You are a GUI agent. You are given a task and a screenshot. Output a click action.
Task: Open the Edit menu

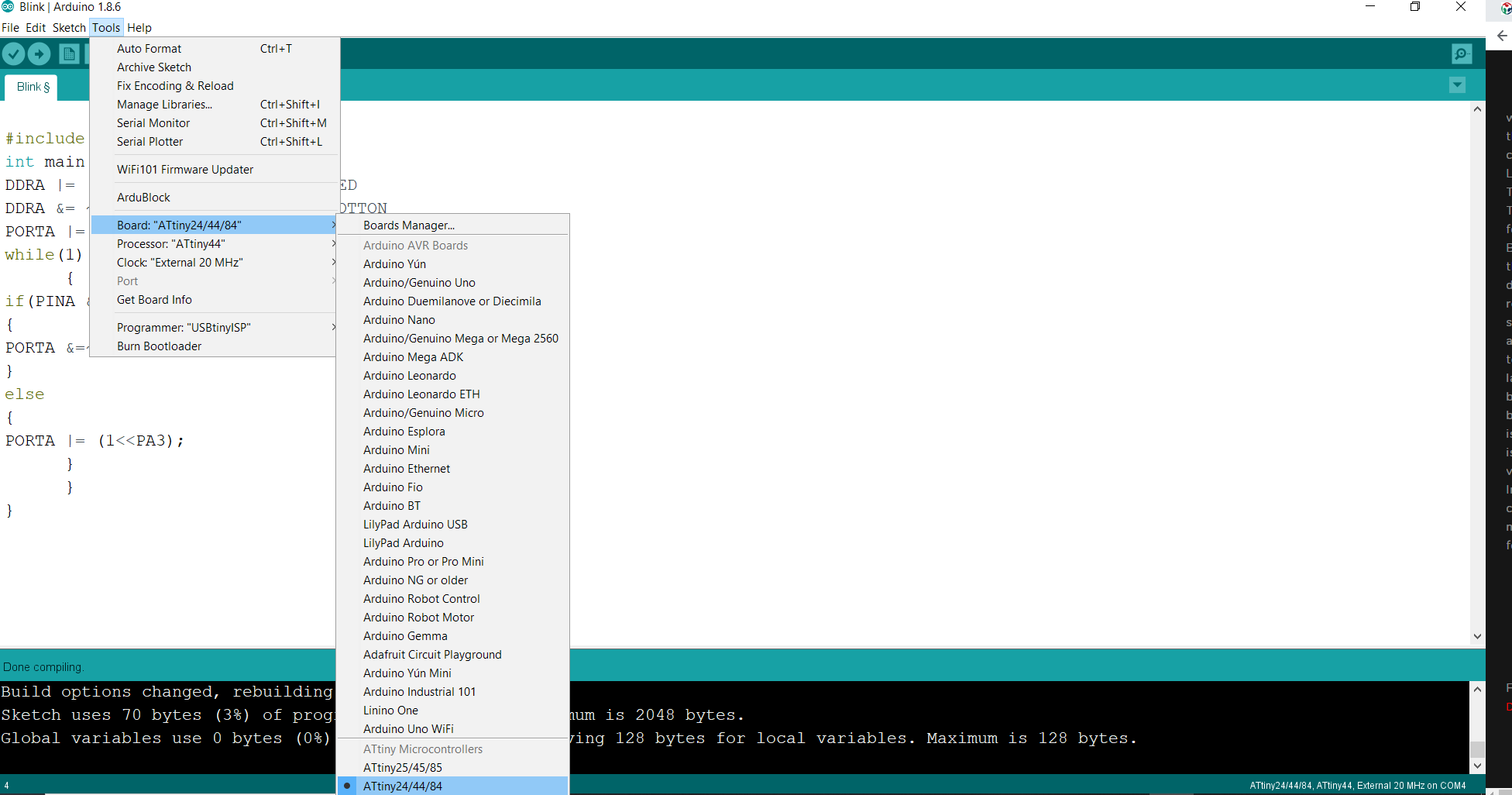[x=36, y=27]
